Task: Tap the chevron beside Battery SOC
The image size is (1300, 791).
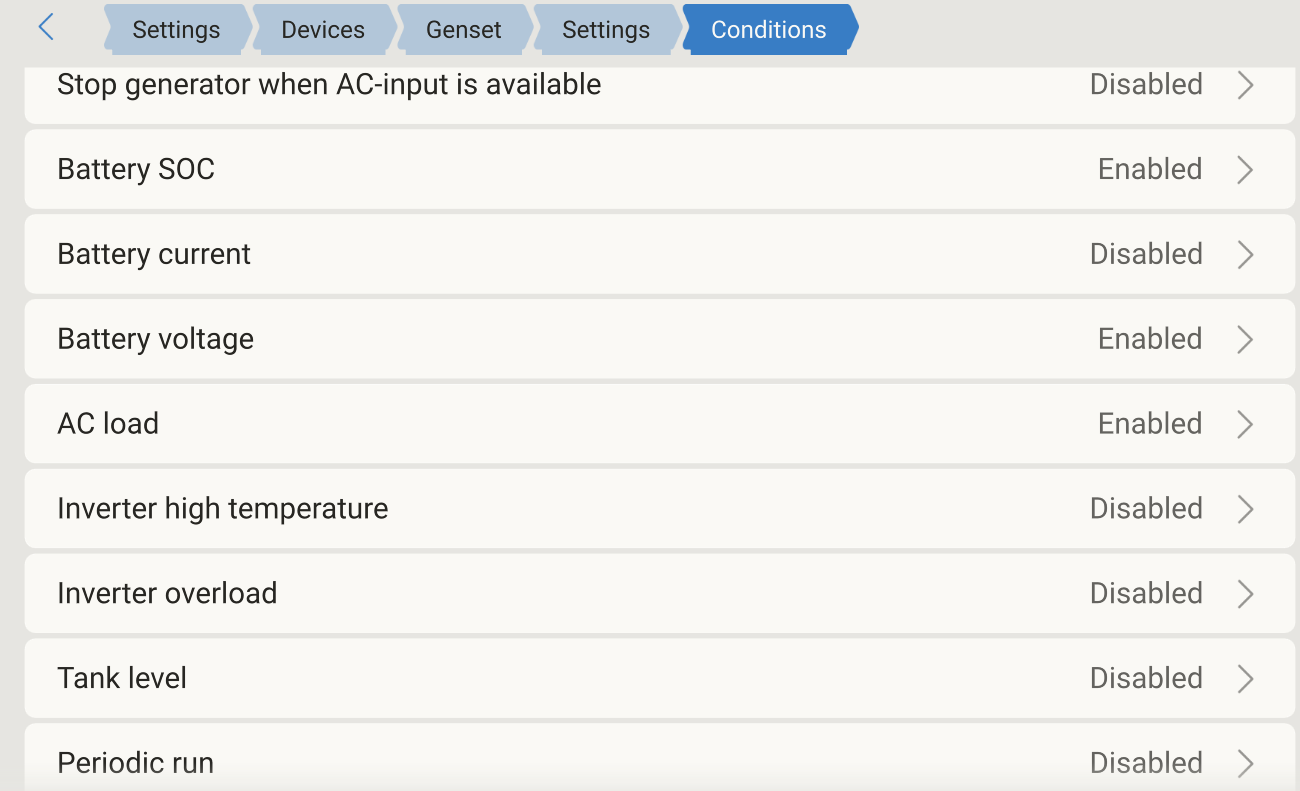Action: [1245, 170]
